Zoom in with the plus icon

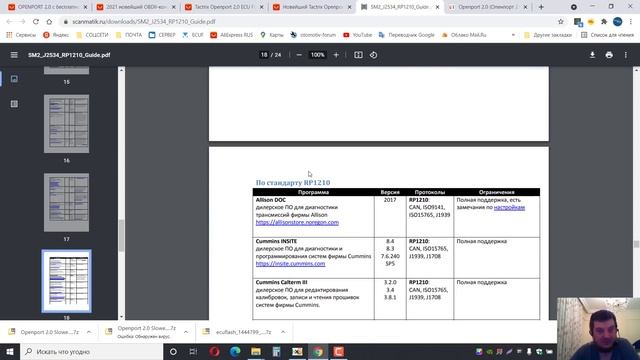click(x=336, y=55)
